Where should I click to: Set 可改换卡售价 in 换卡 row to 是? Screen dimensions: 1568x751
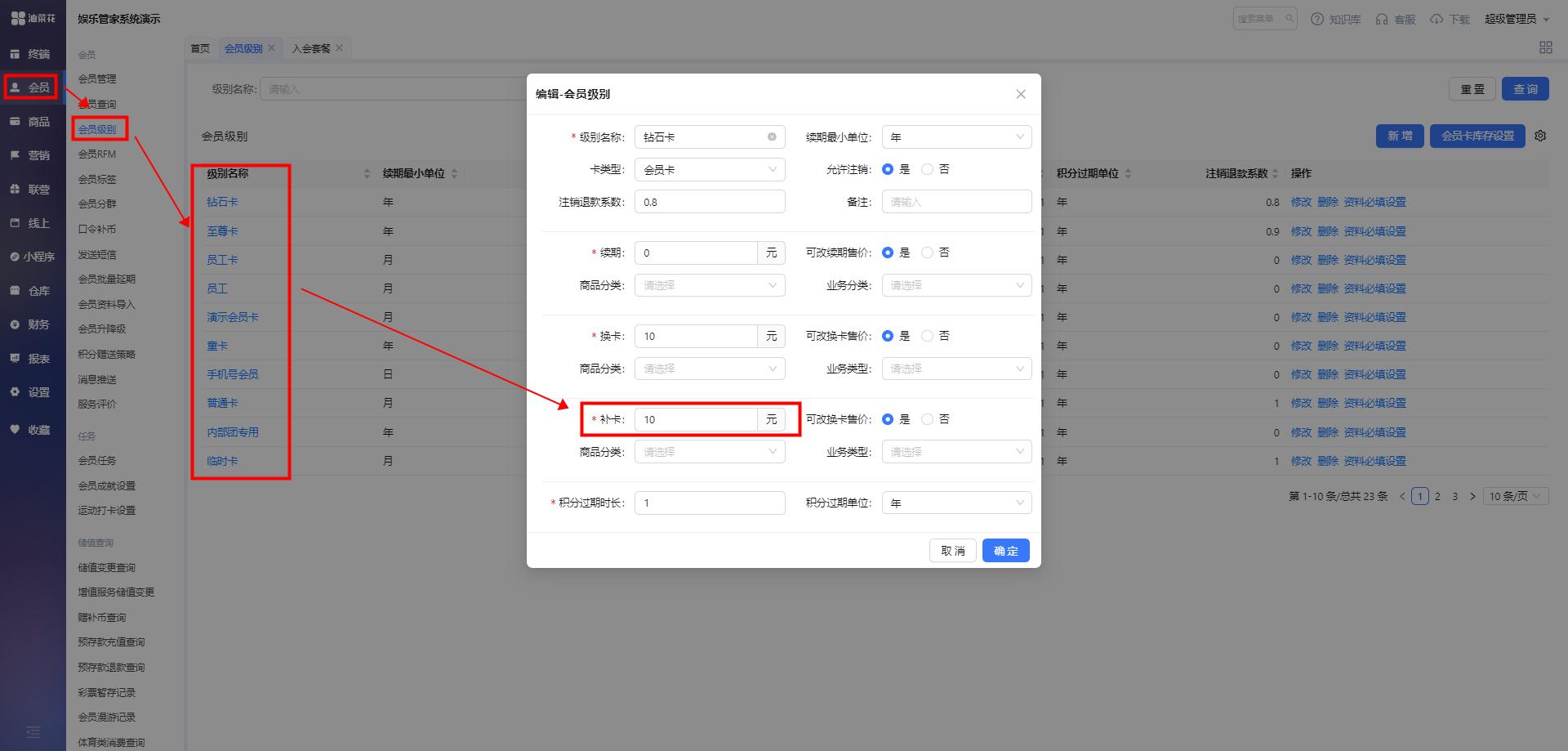(x=888, y=336)
